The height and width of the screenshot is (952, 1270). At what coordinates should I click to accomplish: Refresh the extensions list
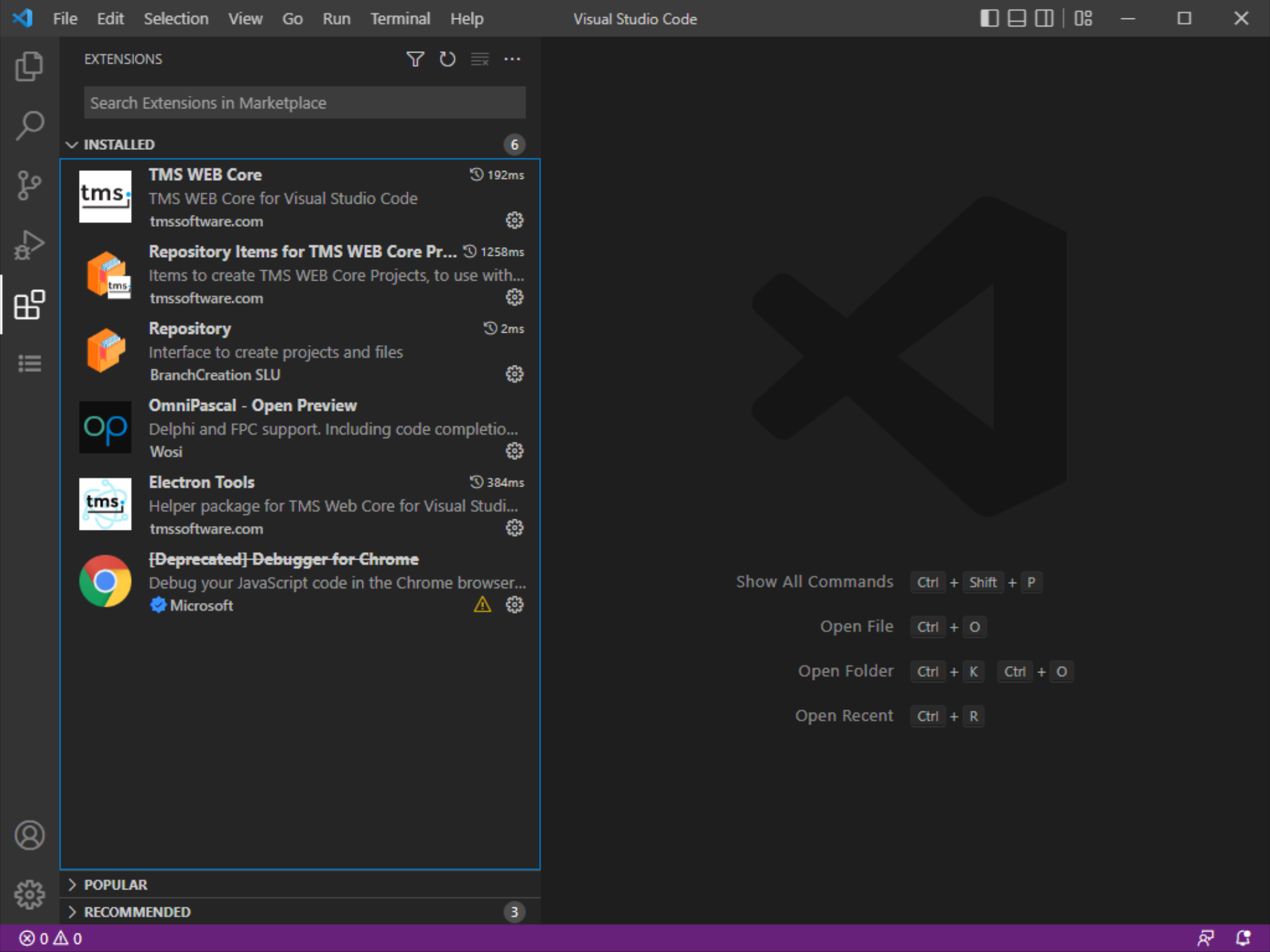[447, 59]
